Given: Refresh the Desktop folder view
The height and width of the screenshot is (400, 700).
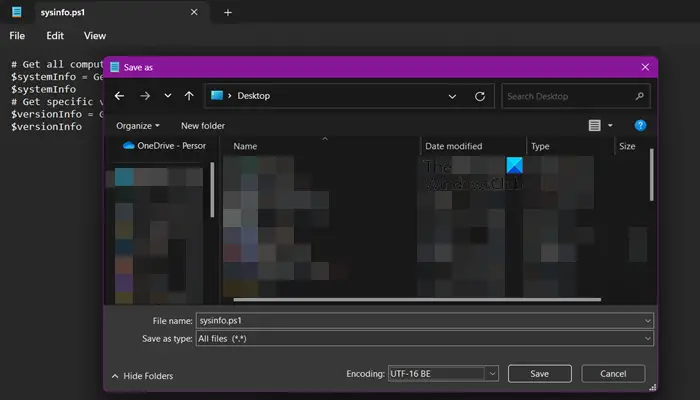Looking at the screenshot, I should pyautogui.click(x=480, y=97).
